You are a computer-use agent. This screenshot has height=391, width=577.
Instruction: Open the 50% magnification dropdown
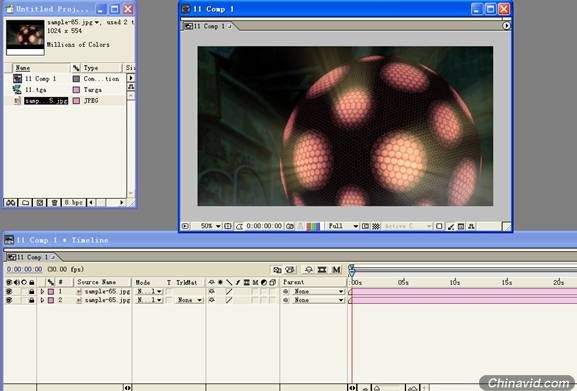(210, 226)
